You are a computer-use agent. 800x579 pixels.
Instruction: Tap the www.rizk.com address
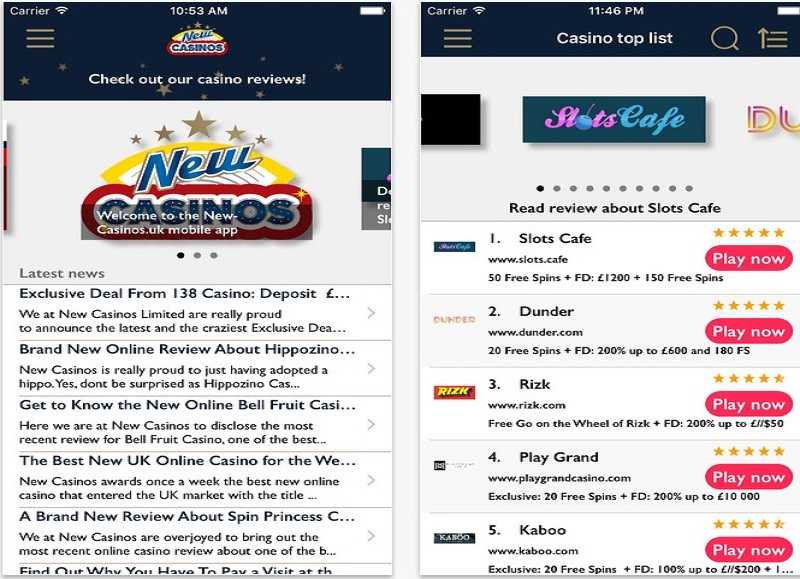coord(527,405)
